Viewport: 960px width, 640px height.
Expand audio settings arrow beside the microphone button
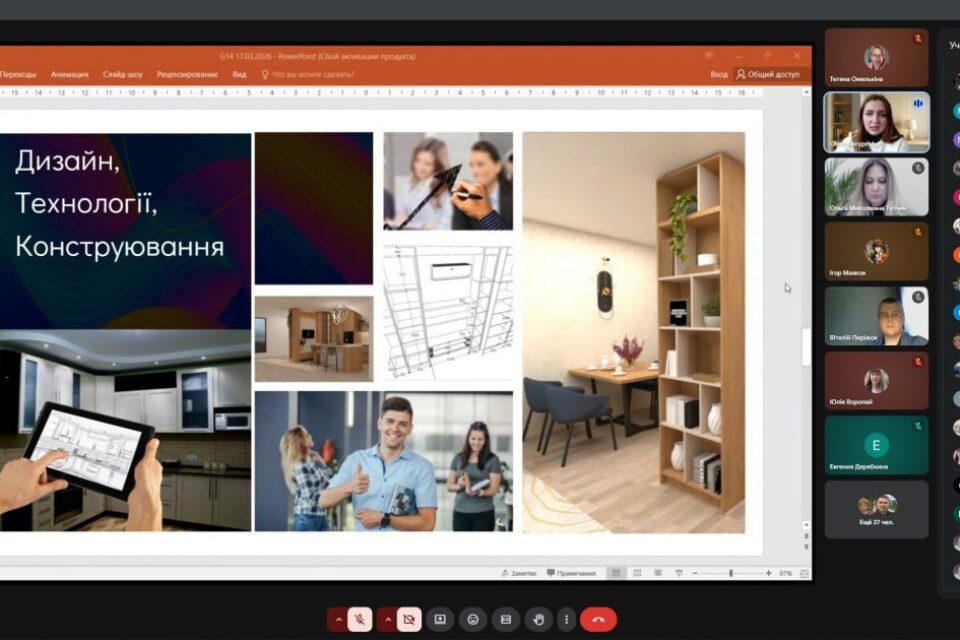tap(338, 620)
